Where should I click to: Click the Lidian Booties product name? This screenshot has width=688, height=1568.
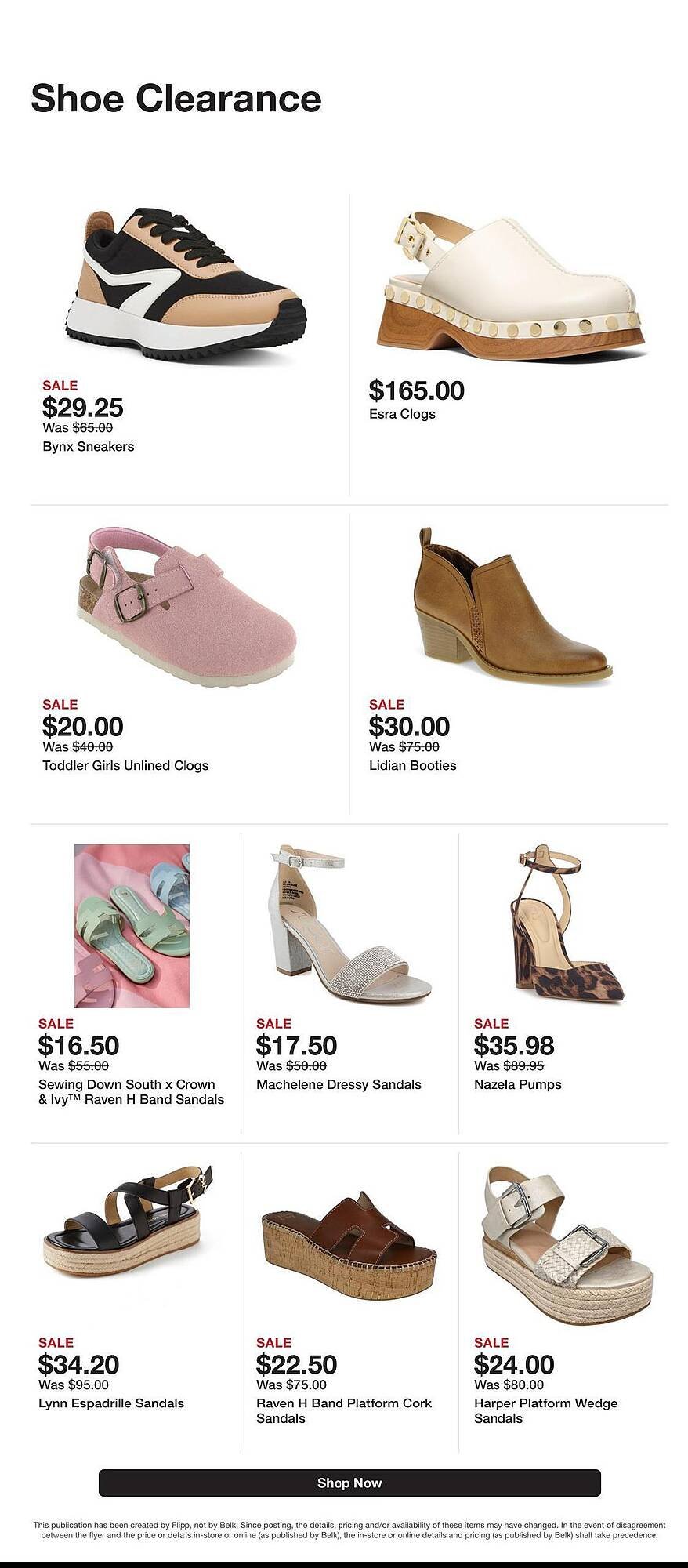(412, 765)
